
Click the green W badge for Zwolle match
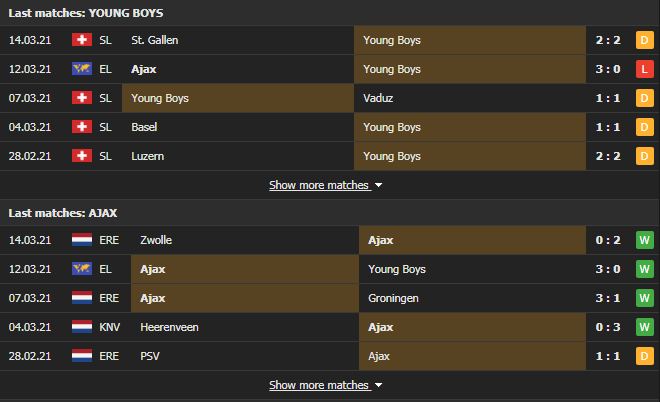pos(644,240)
